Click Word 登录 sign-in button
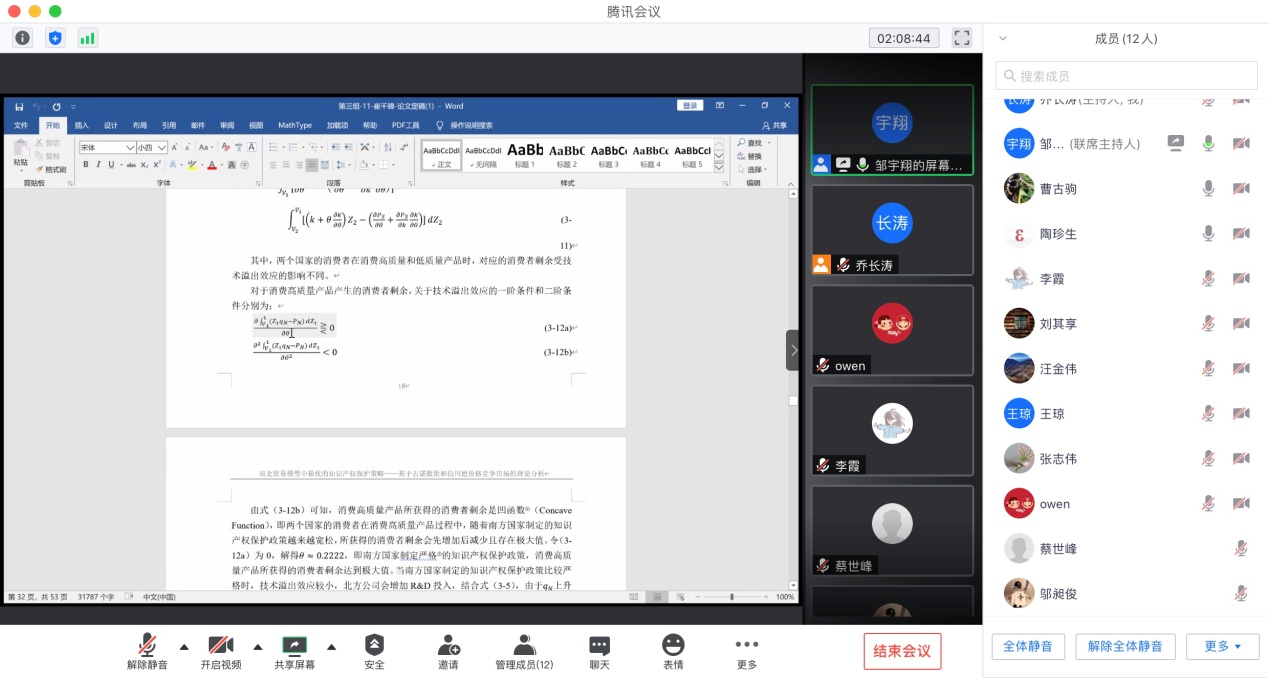Viewport: 1269px width, 678px height. click(x=690, y=106)
